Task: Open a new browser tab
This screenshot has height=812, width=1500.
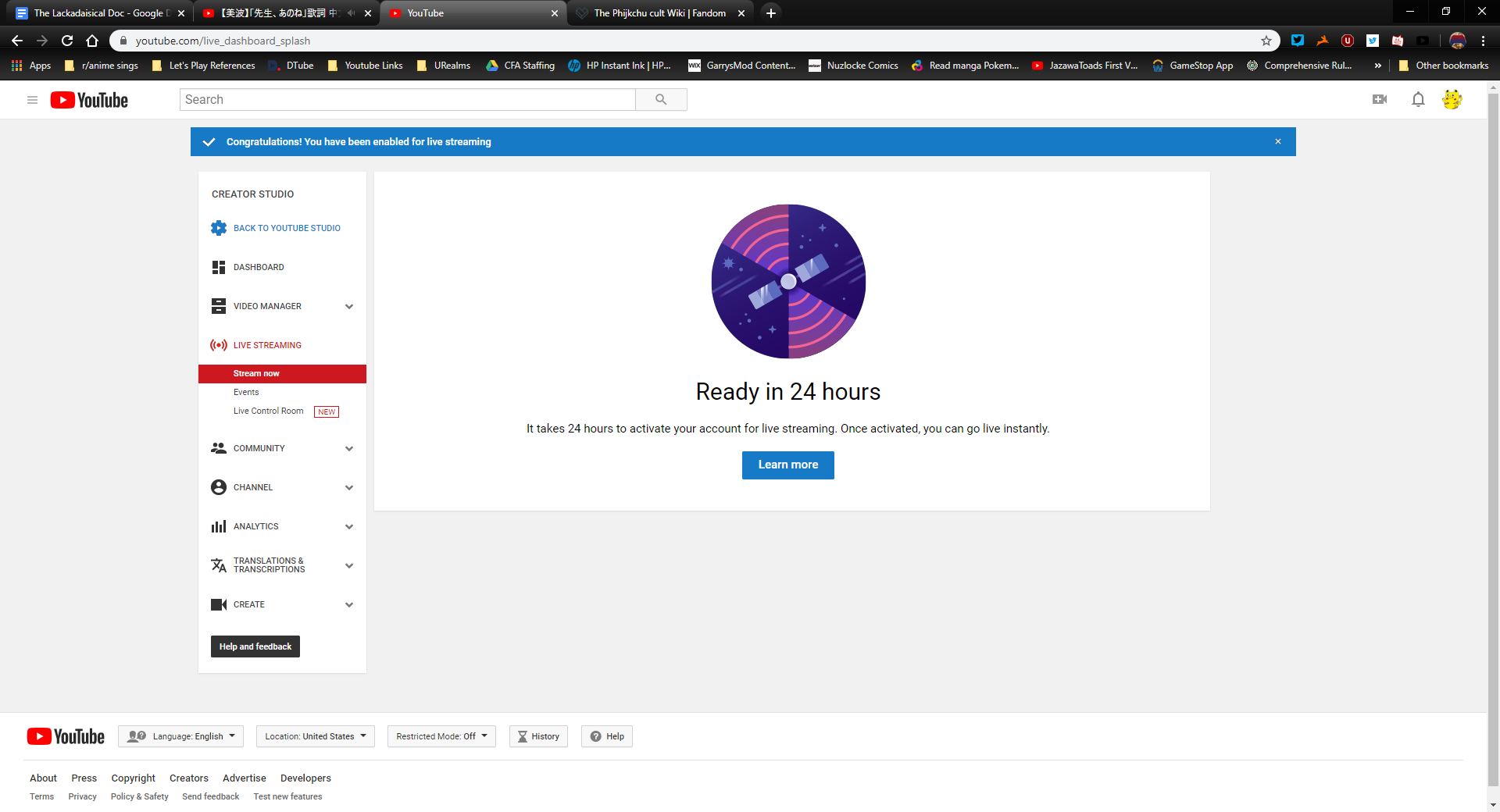Action: (x=771, y=13)
